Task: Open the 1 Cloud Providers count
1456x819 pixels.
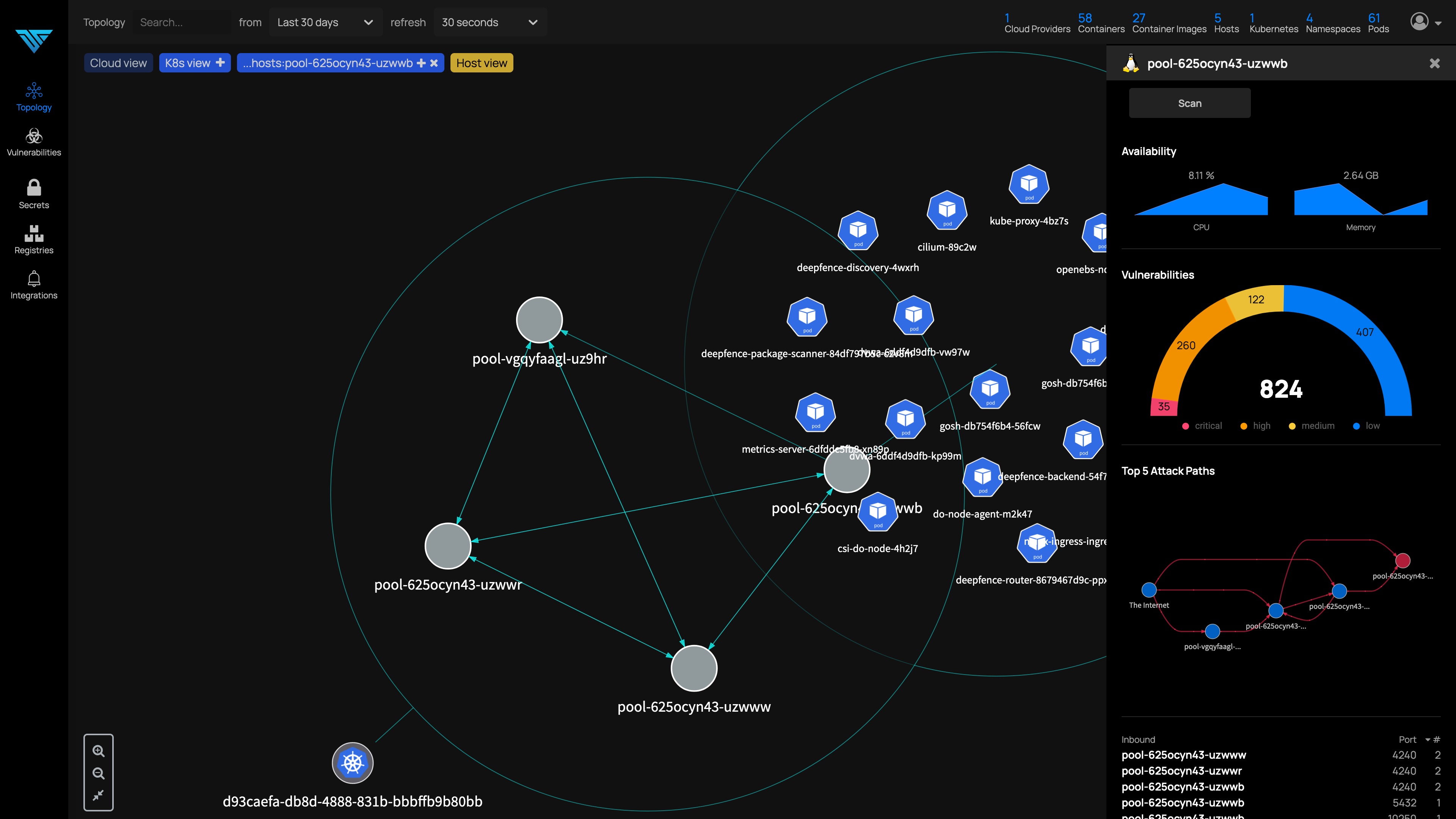Action: (x=1037, y=23)
